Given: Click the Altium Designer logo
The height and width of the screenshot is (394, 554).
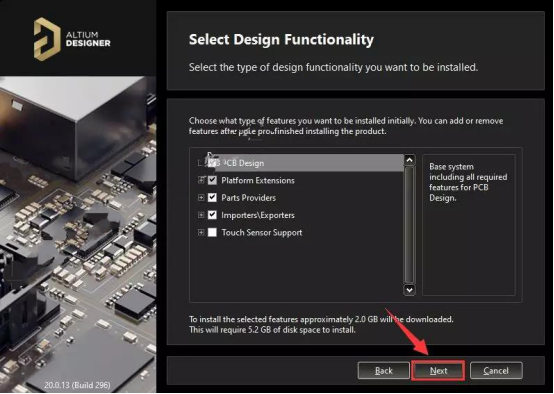Looking at the screenshot, I should (x=72, y=39).
